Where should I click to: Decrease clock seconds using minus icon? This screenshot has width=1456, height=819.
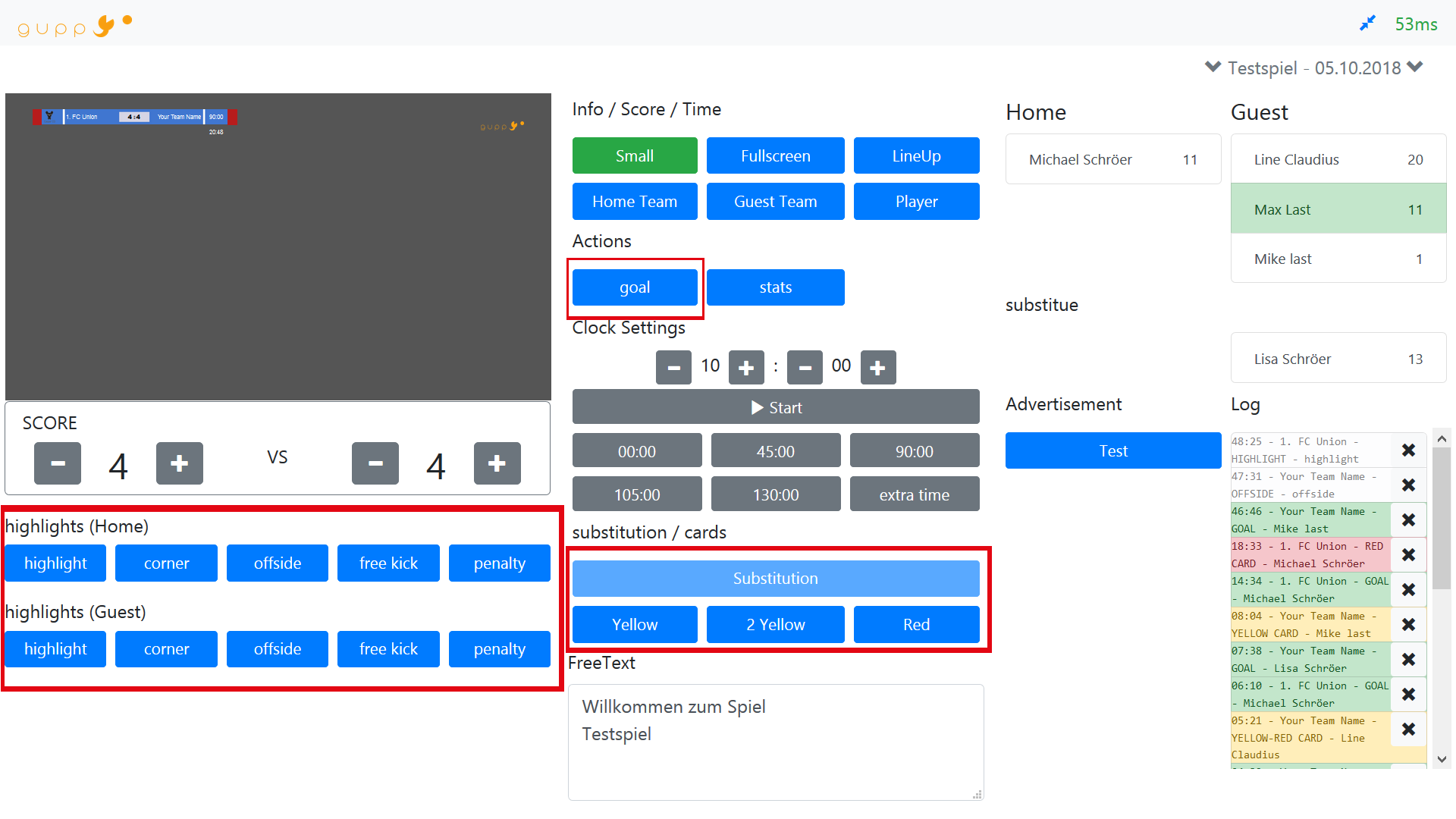pos(805,367)
